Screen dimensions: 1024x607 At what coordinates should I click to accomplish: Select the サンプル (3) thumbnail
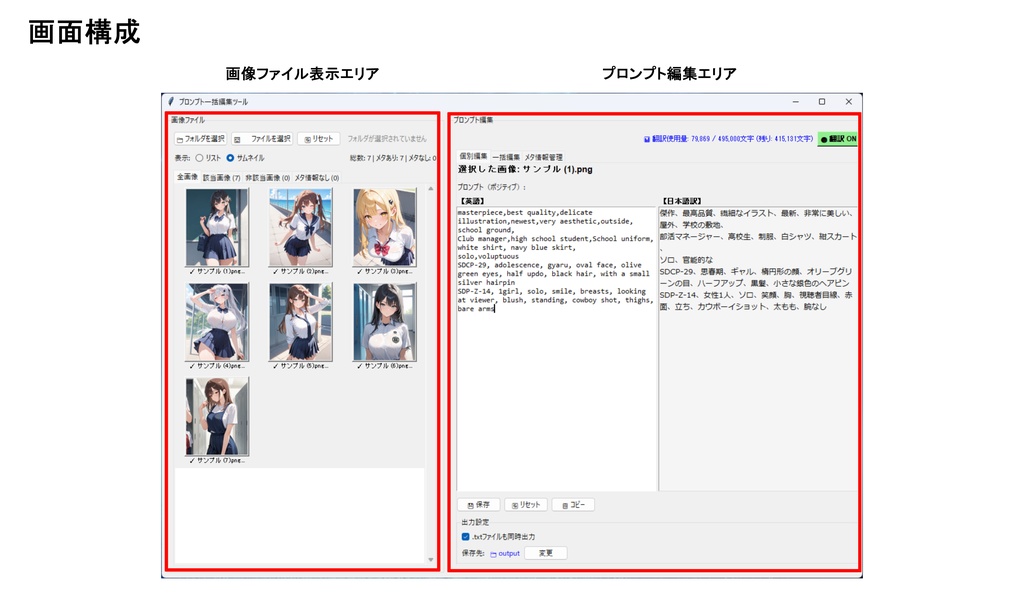click(385, 227)
